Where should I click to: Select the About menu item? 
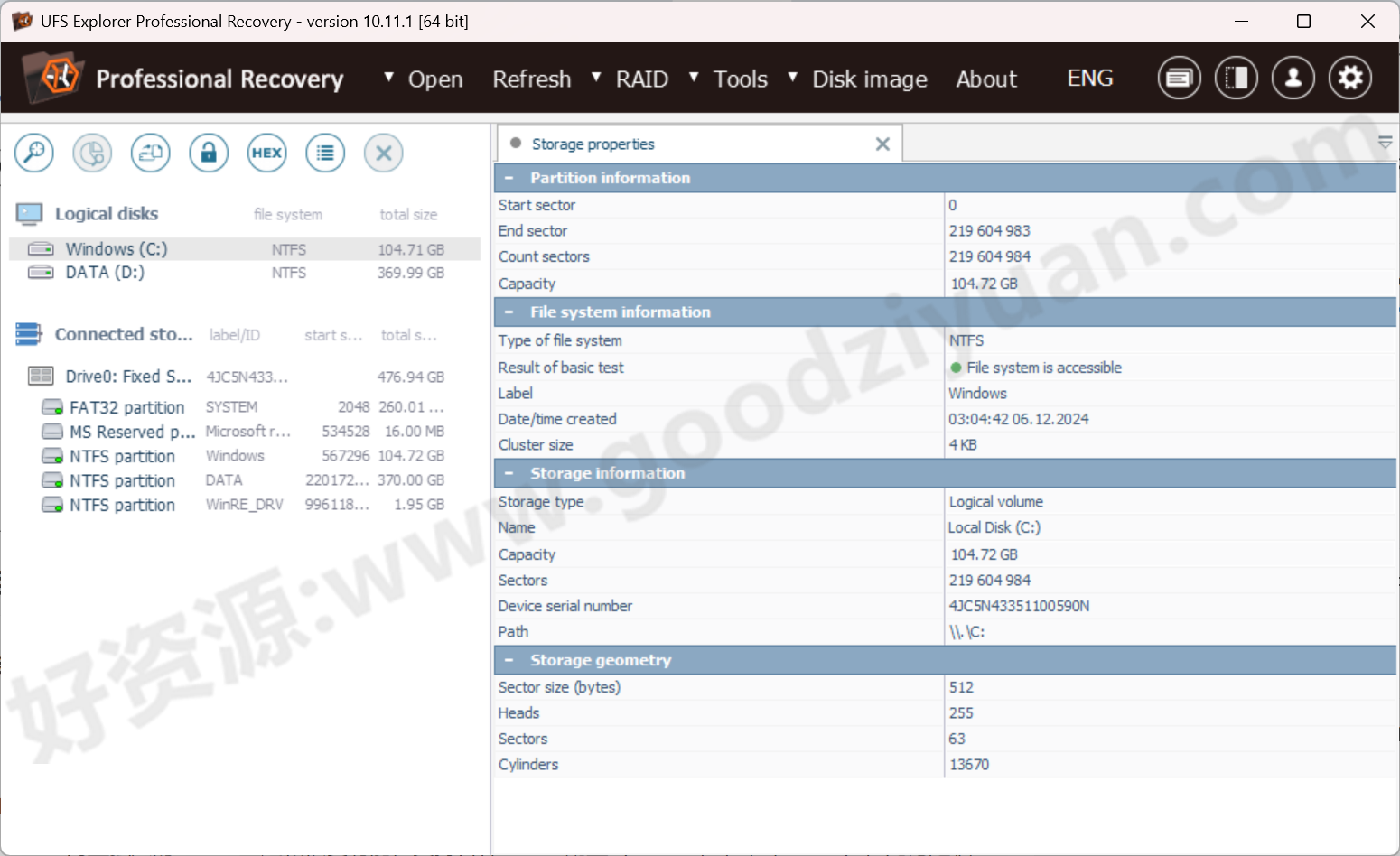(x=986, y=79)
